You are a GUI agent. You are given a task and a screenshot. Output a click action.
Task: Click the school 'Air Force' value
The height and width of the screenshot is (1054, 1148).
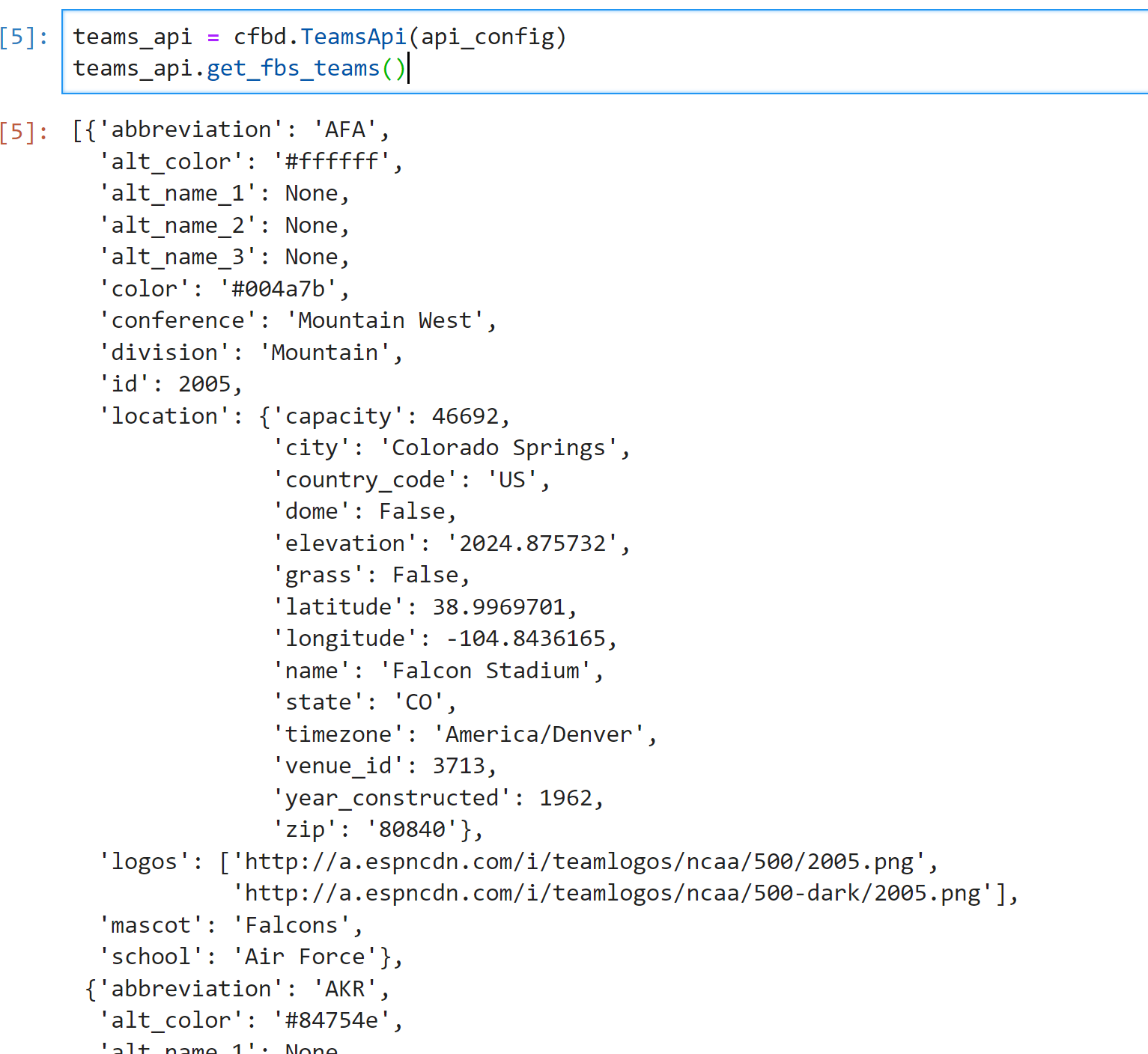pyautogui.click(x=305, y=957)
